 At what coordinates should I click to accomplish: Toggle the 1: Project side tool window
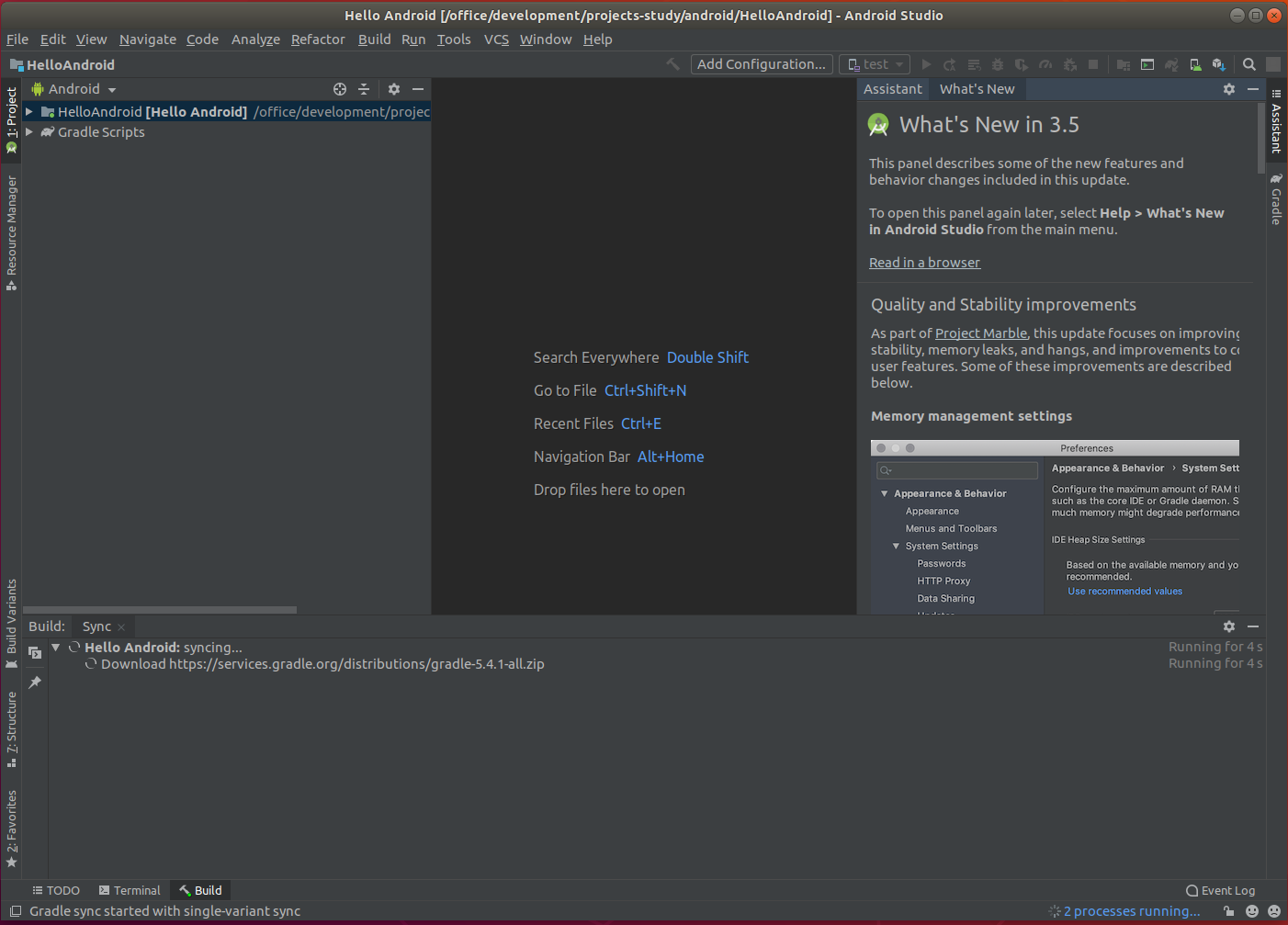point(11,119)
